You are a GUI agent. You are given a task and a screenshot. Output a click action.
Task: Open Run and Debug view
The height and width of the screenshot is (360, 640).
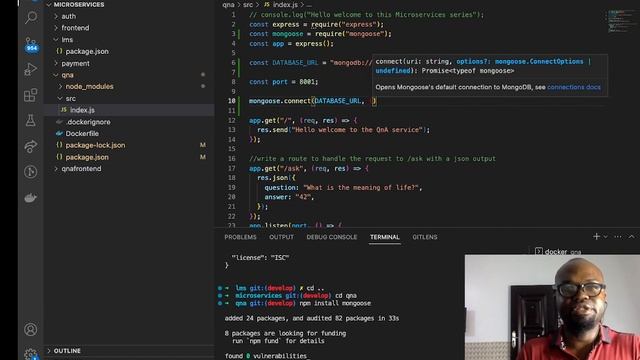point(31,69)
